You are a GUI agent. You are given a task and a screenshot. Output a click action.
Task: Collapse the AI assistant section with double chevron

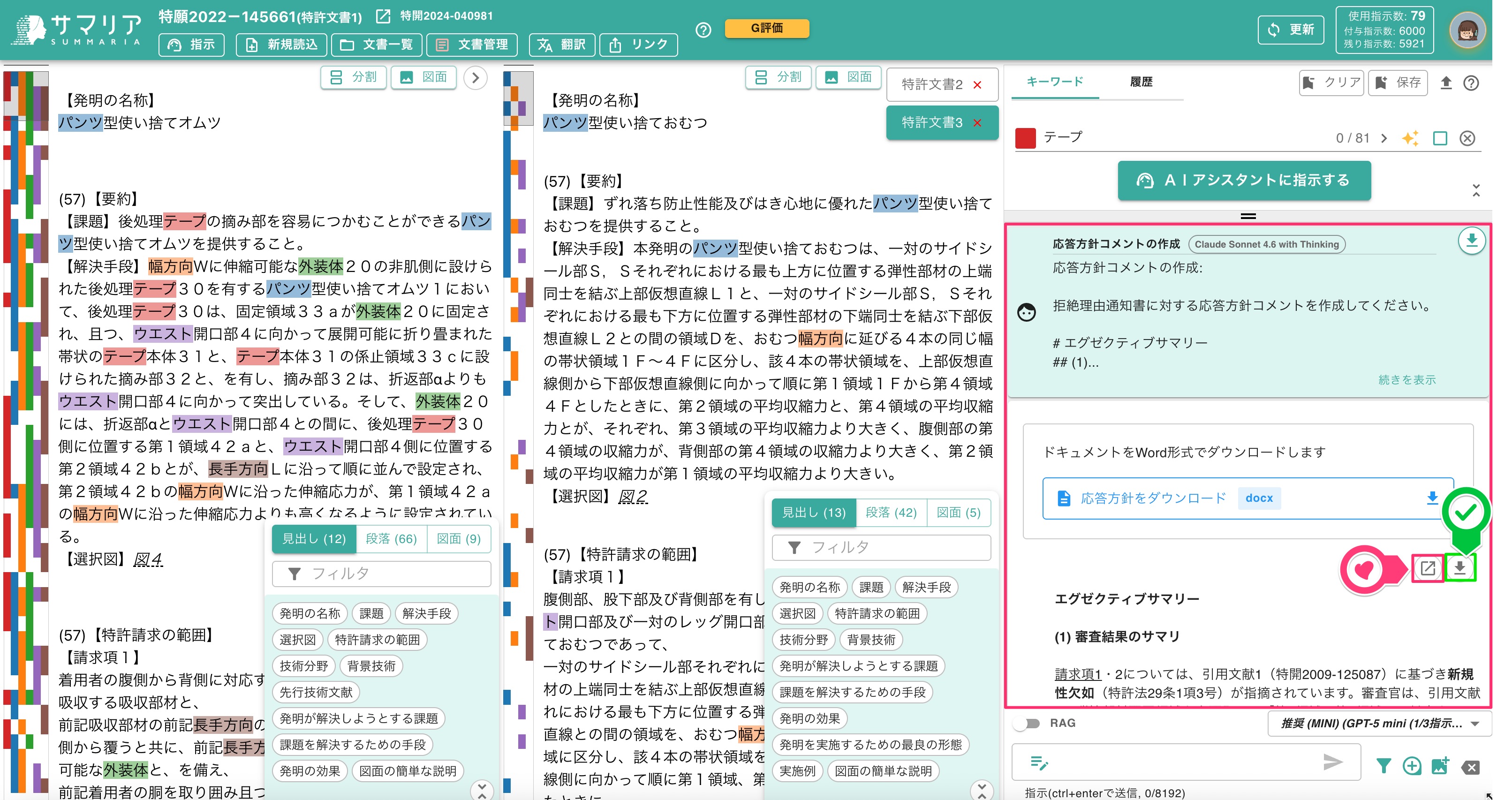point(1476,190)
